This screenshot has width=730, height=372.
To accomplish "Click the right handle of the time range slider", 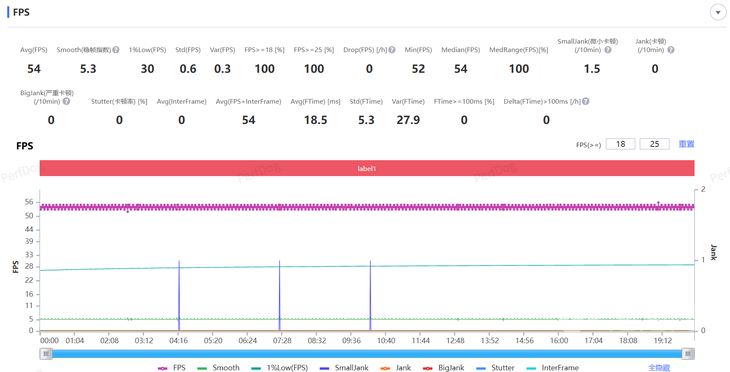I will (x=688, y=354).
